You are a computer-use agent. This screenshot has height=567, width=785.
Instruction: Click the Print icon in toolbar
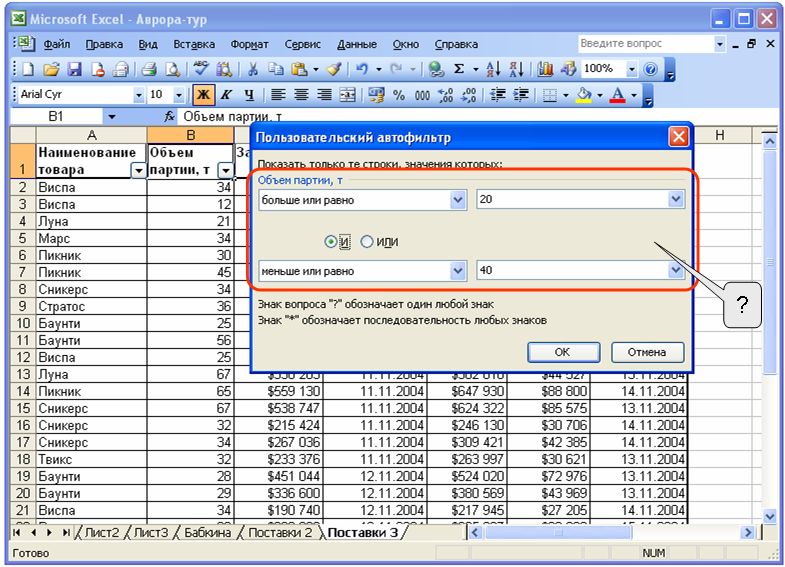point(148,69)
